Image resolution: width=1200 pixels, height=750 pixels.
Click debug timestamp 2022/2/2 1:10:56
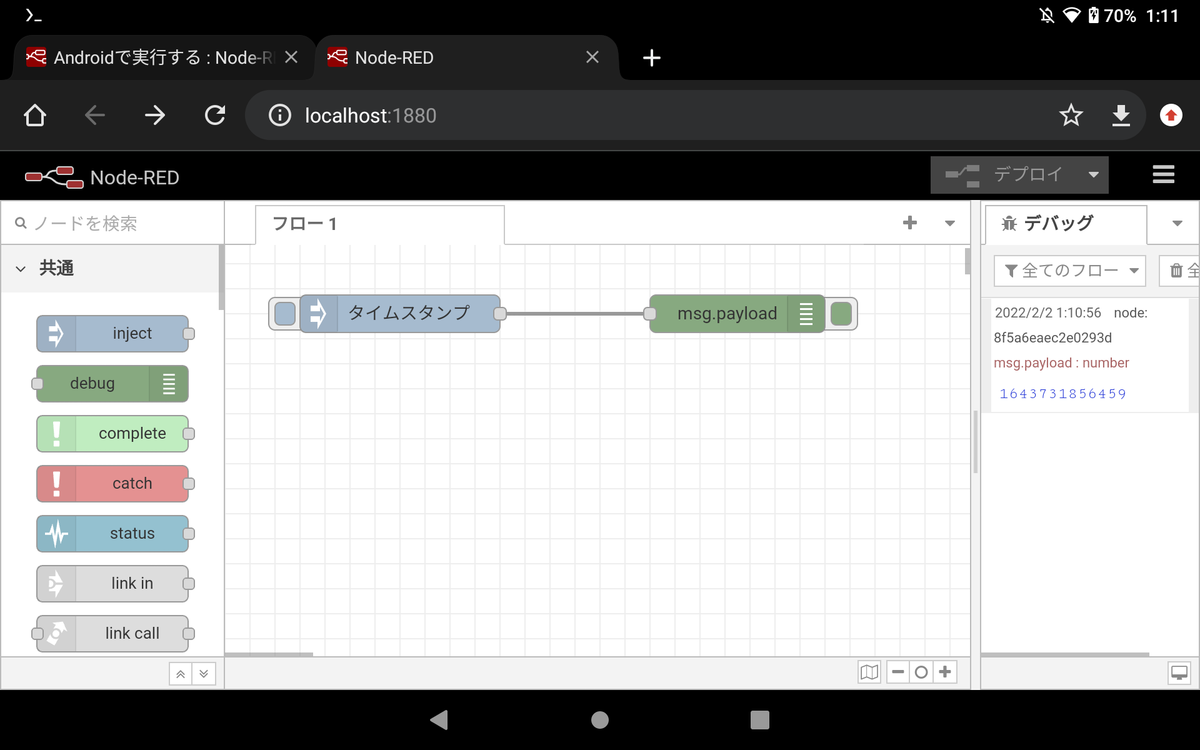click(x=1048, y=313)
